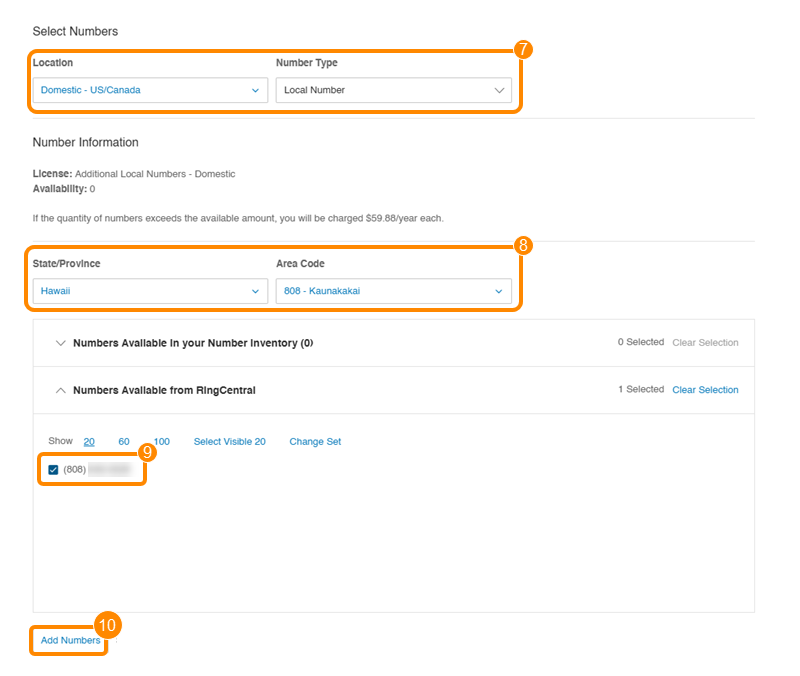Click Select Visible 20 link
This screenshot has width=800, height=676.
tap(229, 441)
